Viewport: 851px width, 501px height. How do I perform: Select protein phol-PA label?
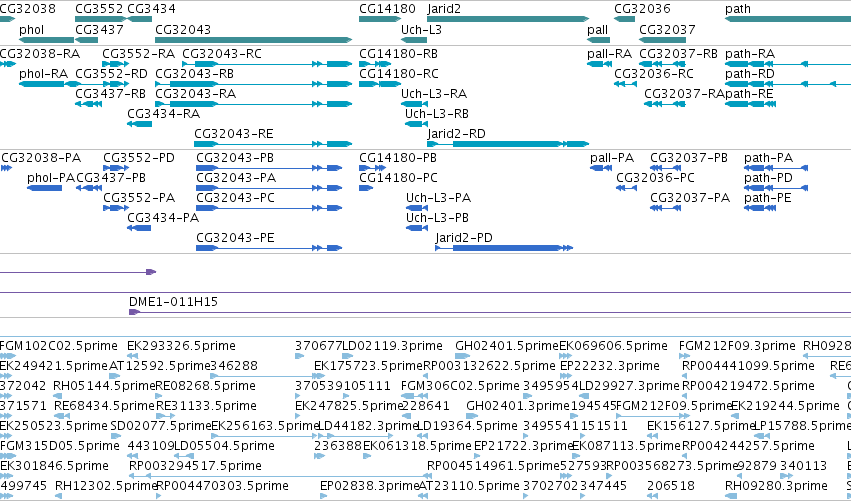pos(51,178)
